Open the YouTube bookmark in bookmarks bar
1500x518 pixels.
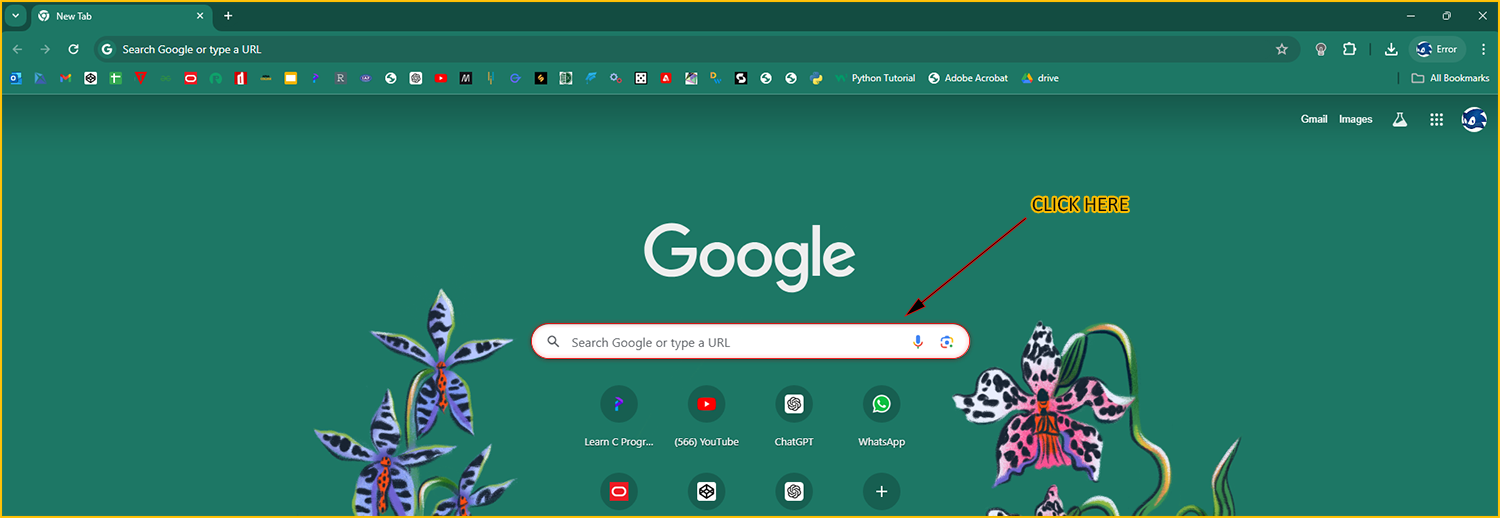[x=441, y=78]
